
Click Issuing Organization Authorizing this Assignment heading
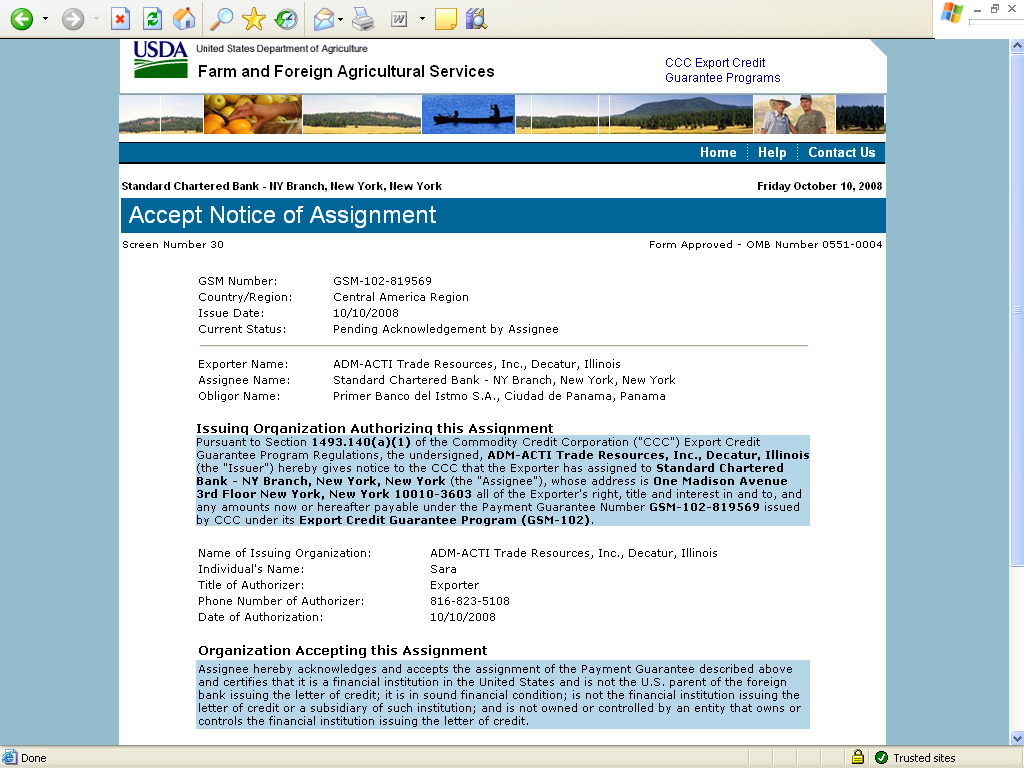click(374, 428)
